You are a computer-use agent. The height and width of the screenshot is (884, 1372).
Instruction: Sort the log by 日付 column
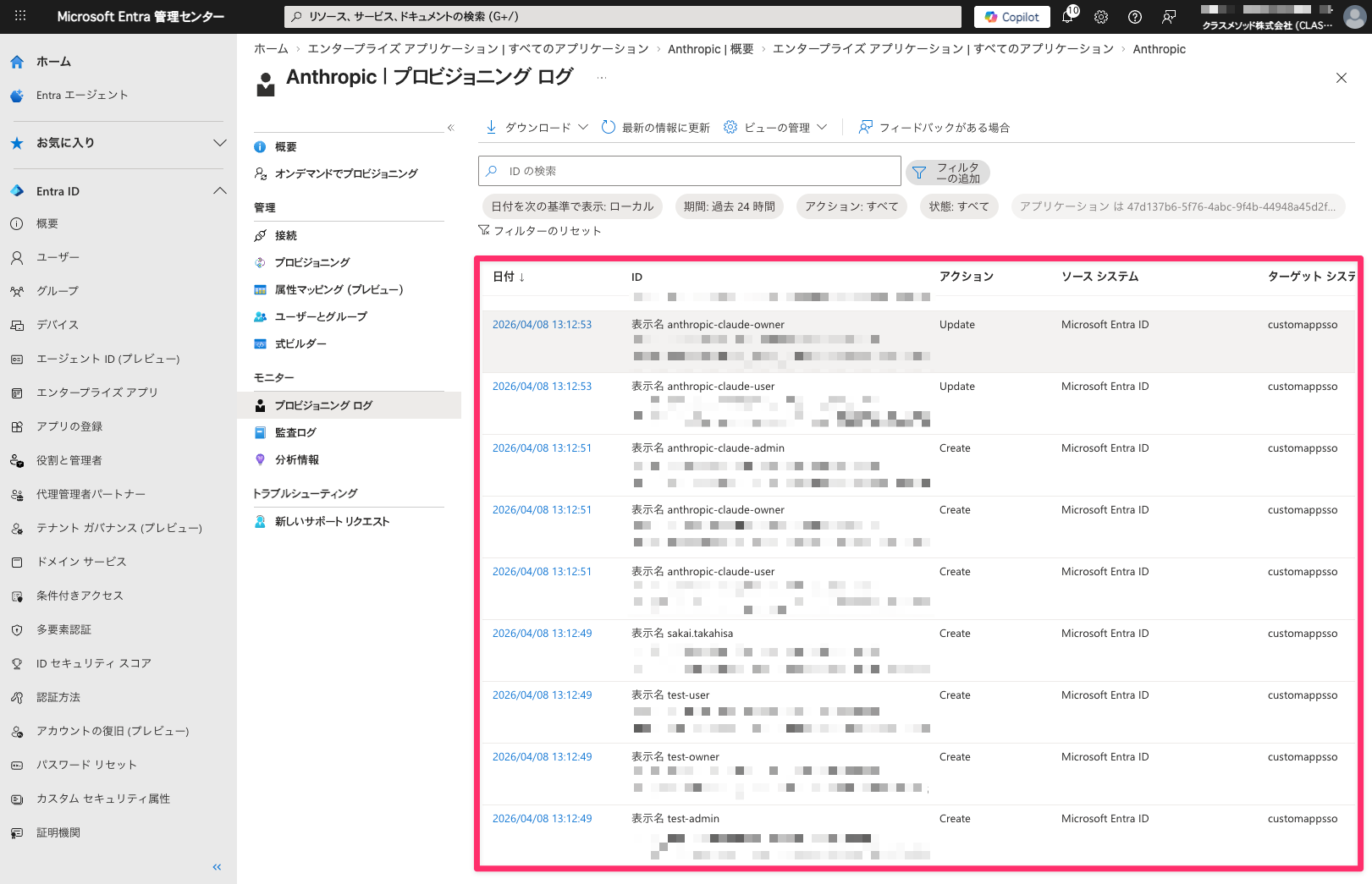pos(509,277)
